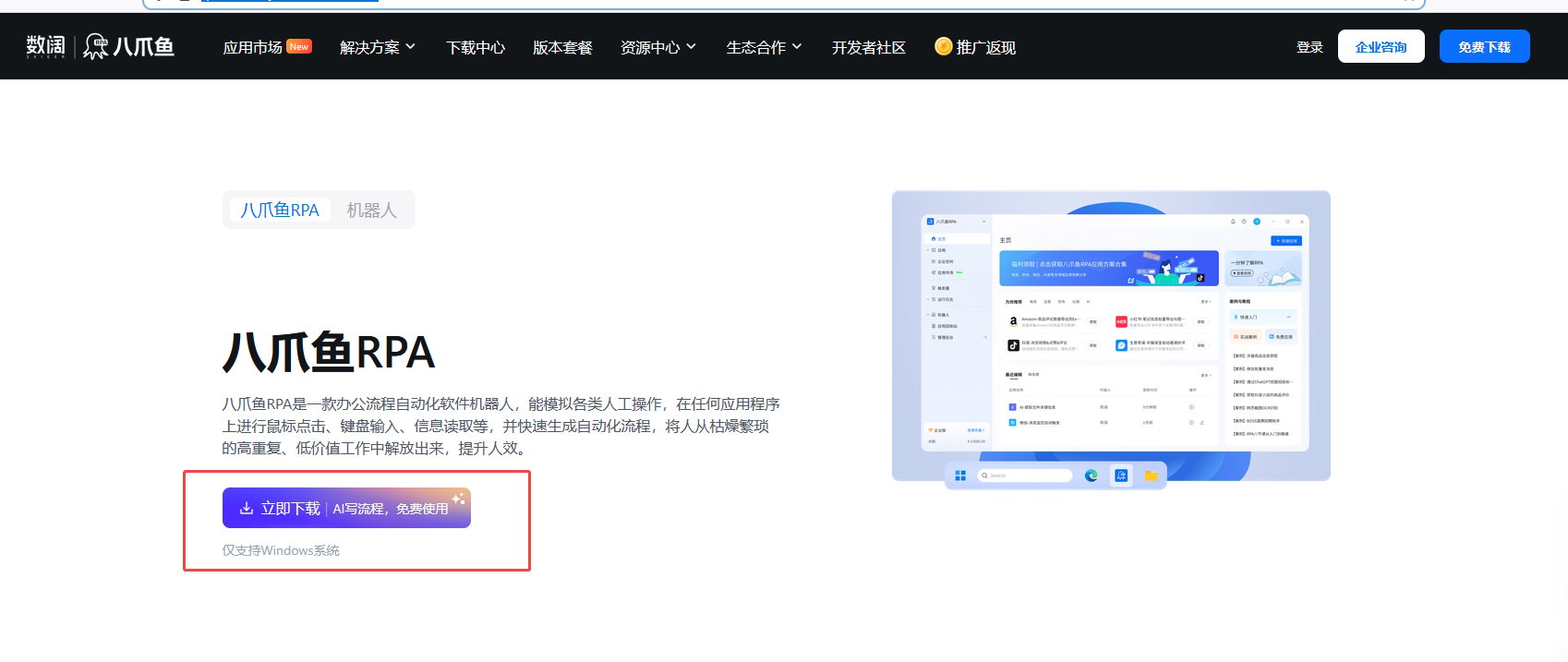The width and height of the screenshot is (1568, 662).
Task: Click blue 生意参谋 icon in product preview
Action: 1121,345
